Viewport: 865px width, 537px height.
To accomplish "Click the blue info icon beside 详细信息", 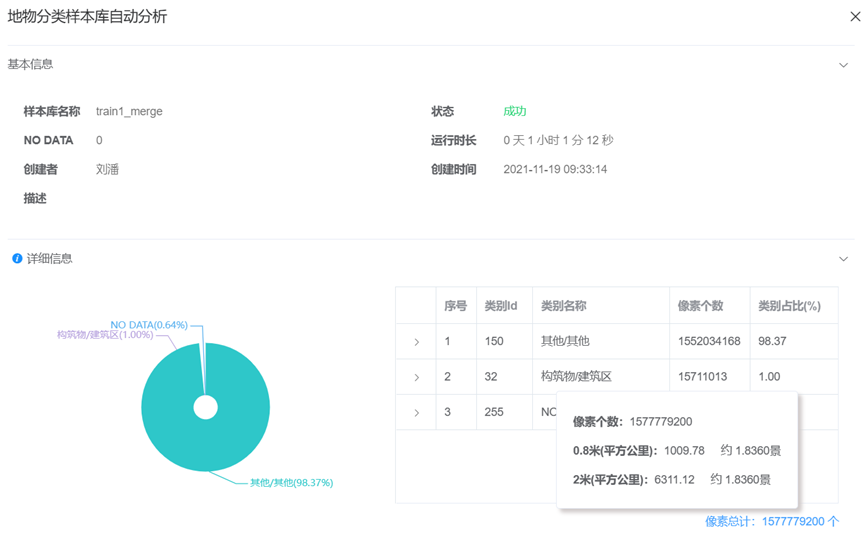I will (x=17, y=258).
